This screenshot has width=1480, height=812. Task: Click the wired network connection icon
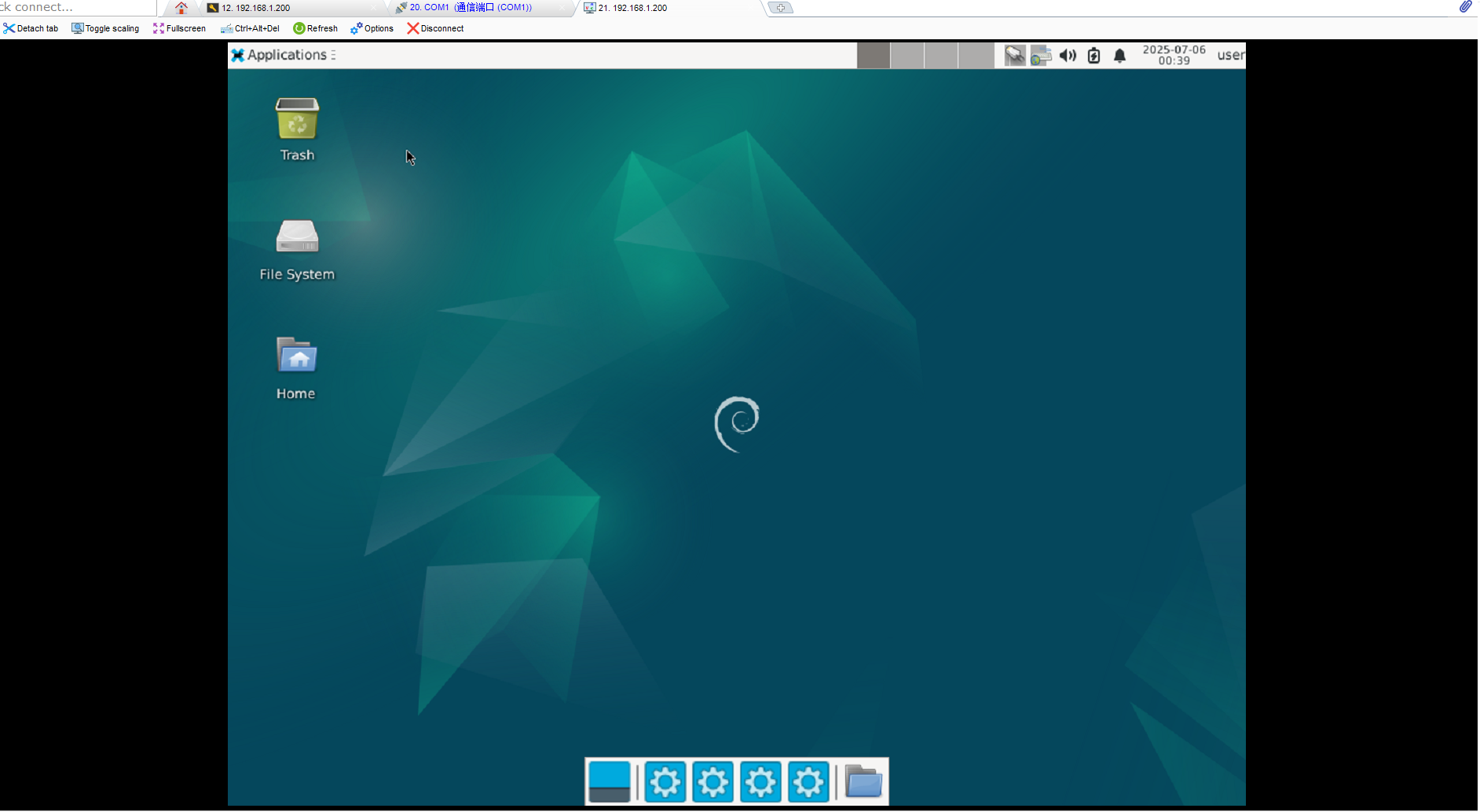pyautogui.click(x=1014, y=56)
